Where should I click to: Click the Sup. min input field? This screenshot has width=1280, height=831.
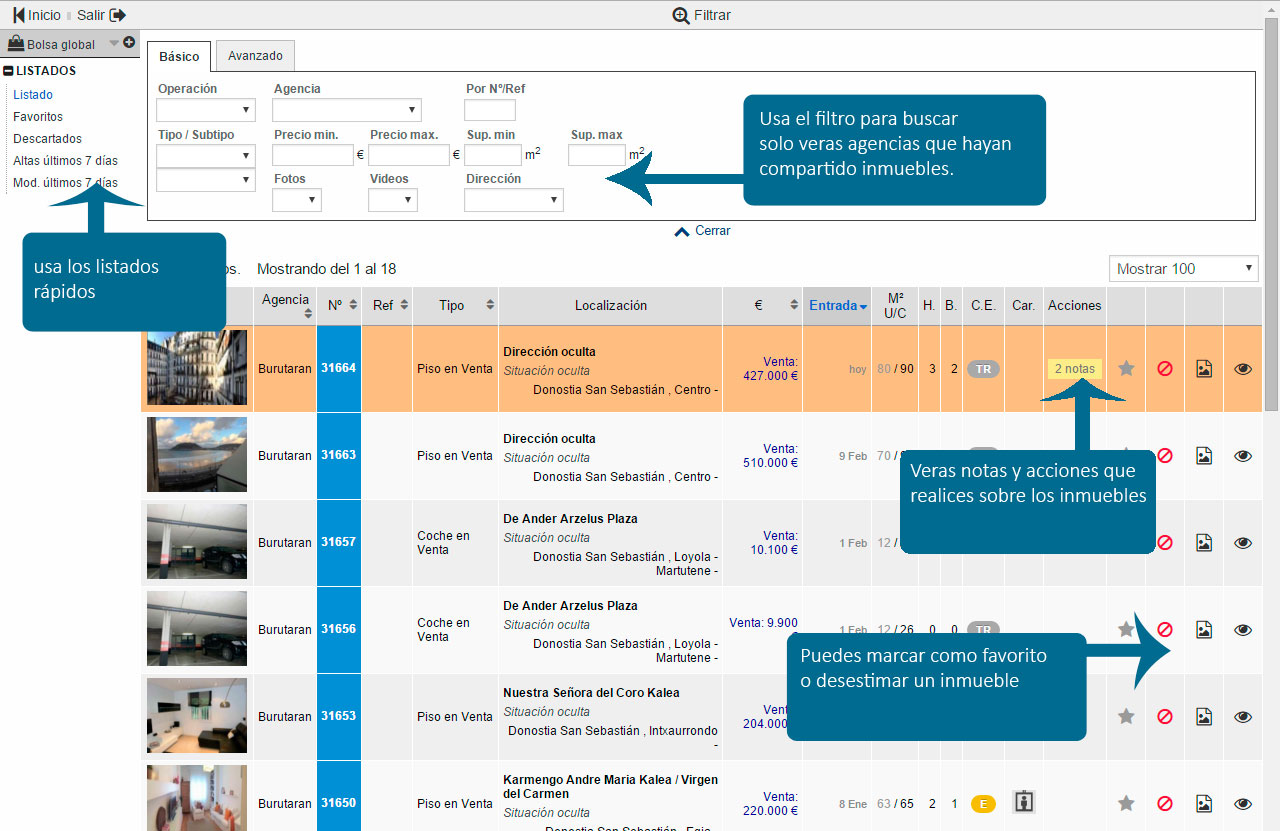(x=493, y=155)
